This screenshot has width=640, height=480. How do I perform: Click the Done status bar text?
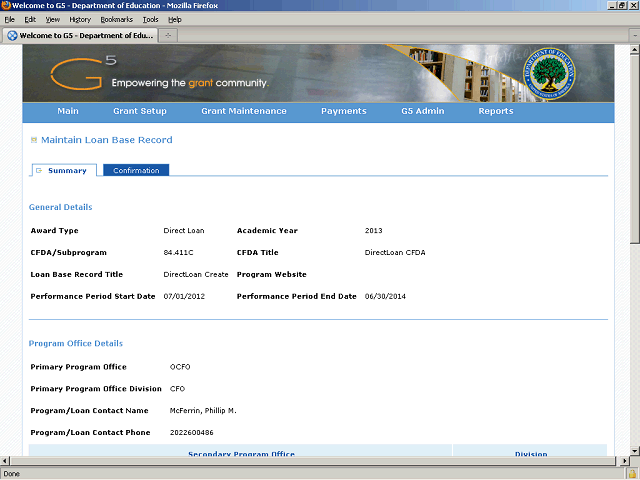point(11,474)
